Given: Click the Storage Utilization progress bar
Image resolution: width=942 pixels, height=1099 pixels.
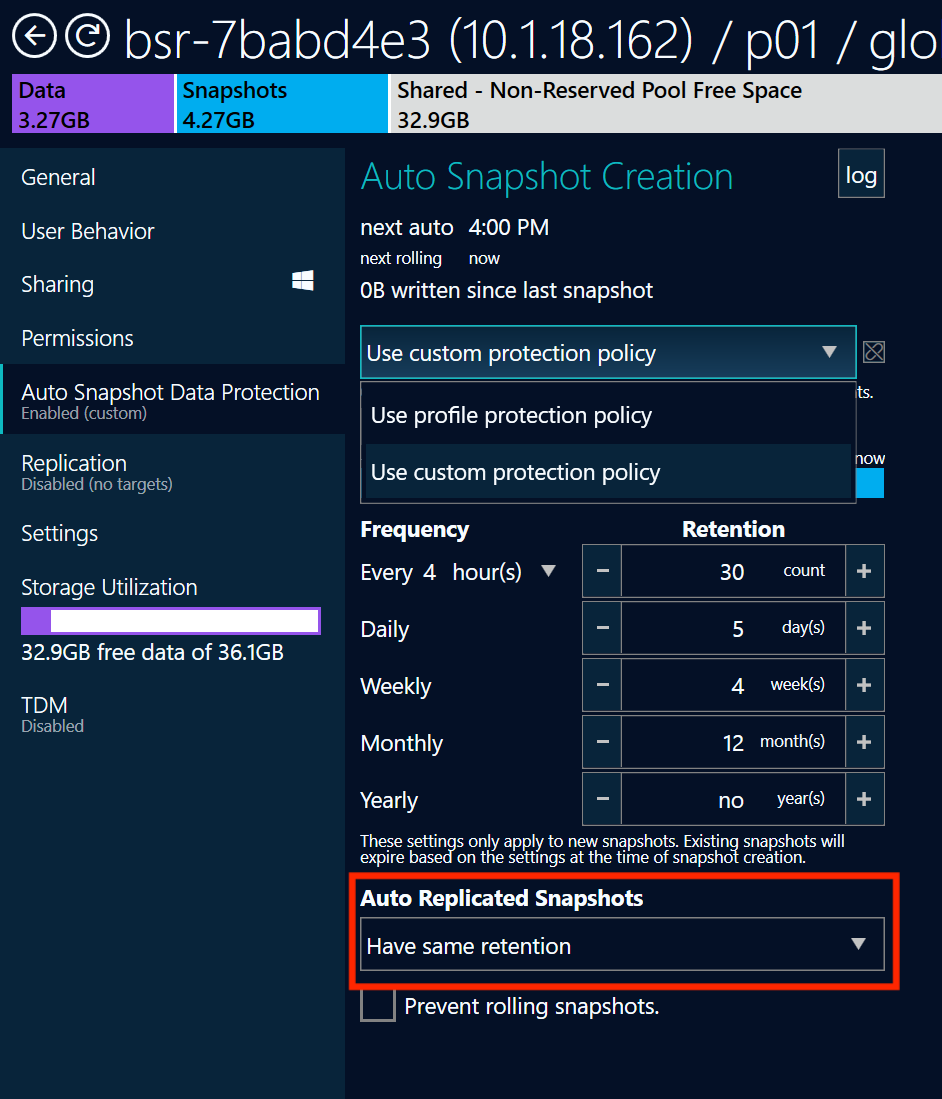Looking at the screenshot, I should pyautogui.click(x=170, y=620).
